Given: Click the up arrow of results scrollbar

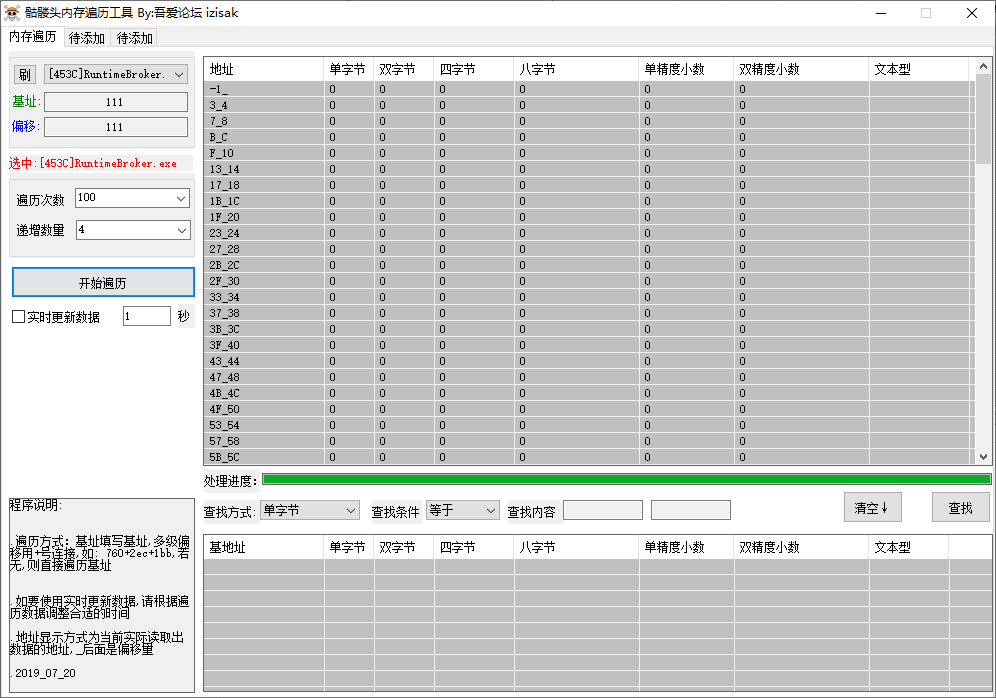Looking at the screenshot, I should tap(983, 66).
